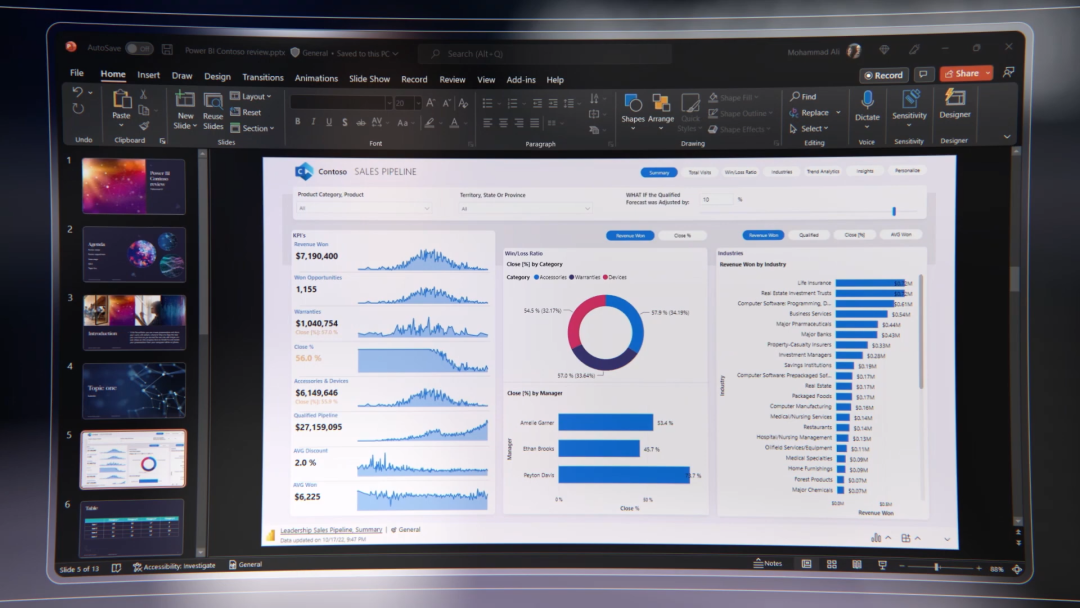Switch to Slide Sorter view in status bar
The height and width of the screenshot is (608, 1080).
832,565
